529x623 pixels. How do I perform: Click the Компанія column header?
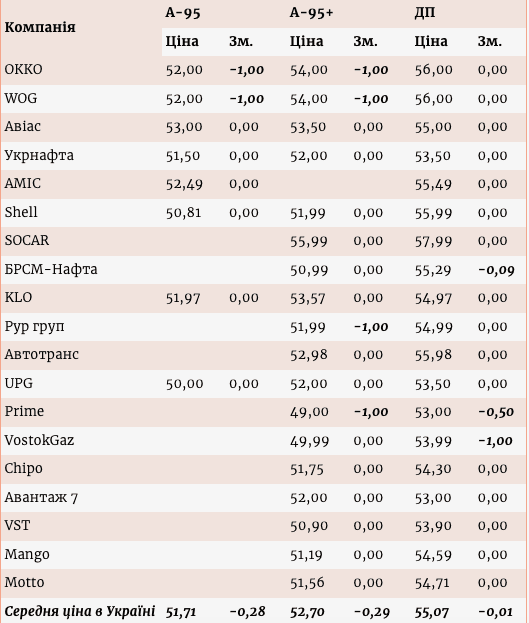[x=40, y=27]
